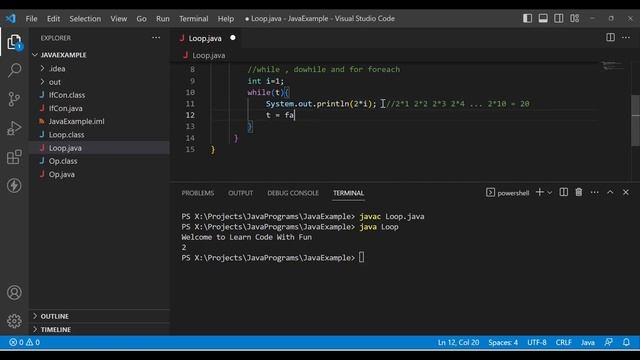Click Loop.java in the breadcrumb

(209, 56)
